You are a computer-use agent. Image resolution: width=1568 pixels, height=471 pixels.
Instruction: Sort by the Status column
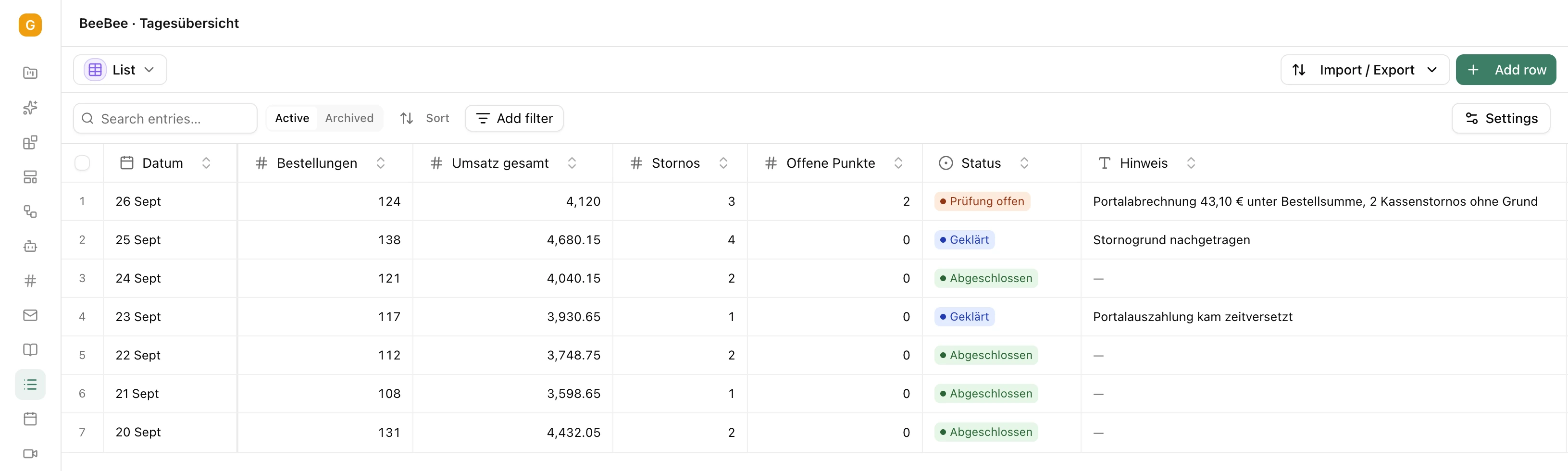point(1024,163)
